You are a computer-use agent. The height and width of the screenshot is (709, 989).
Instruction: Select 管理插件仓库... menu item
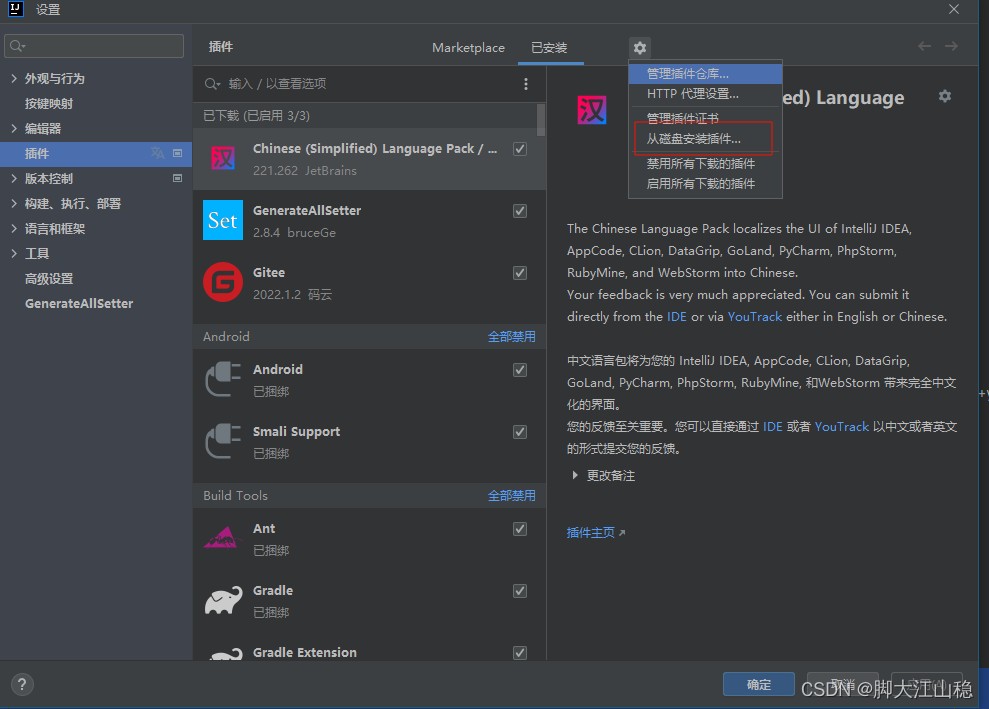(x=705, y=74)
